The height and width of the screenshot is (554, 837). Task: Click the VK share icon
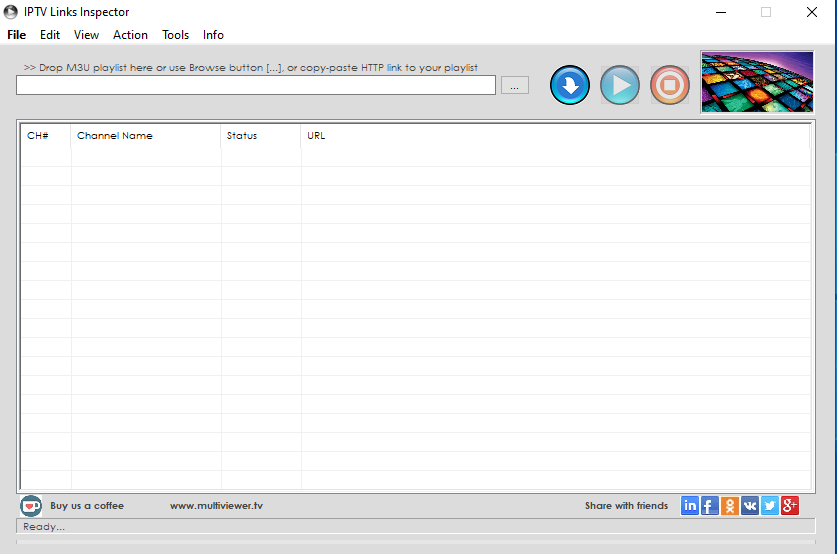(x=750, y=505)
